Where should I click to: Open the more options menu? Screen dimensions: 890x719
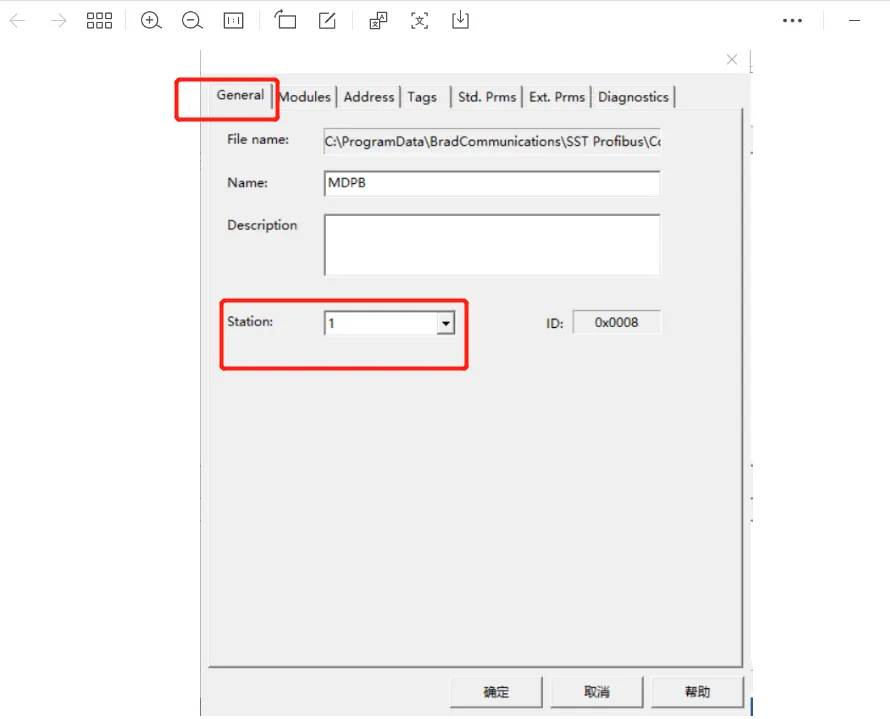(x=792, y=20)
